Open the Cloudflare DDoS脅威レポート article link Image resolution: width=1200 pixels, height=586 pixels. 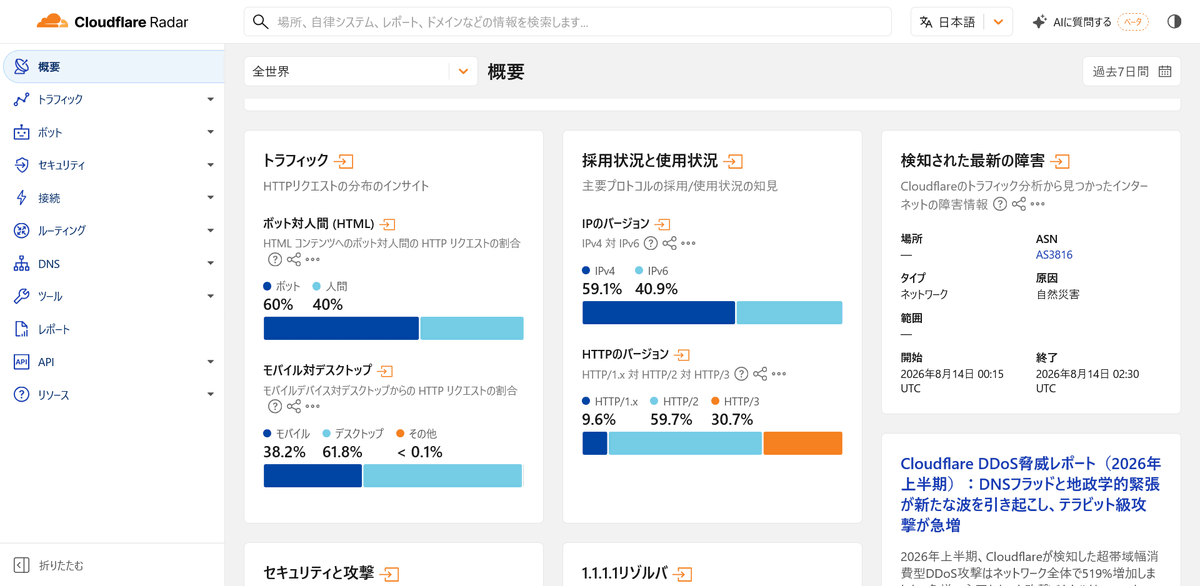tap(1030, 494)
